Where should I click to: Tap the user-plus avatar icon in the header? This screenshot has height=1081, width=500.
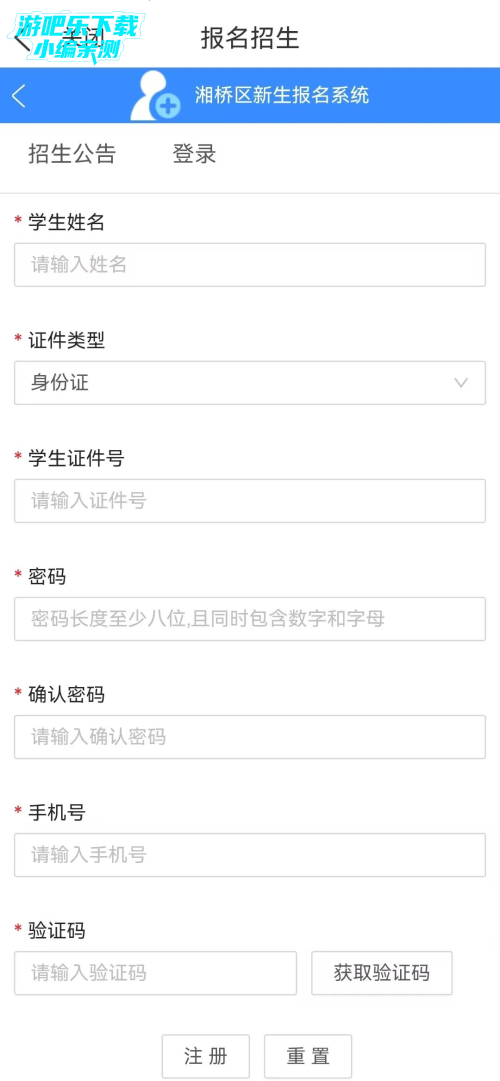pyautogui.click(x=155, y=96)
